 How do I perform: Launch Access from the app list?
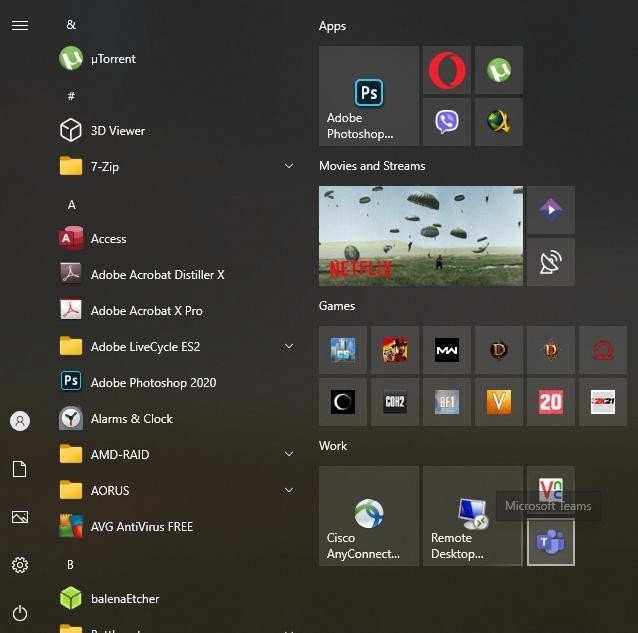pos(179,238)
